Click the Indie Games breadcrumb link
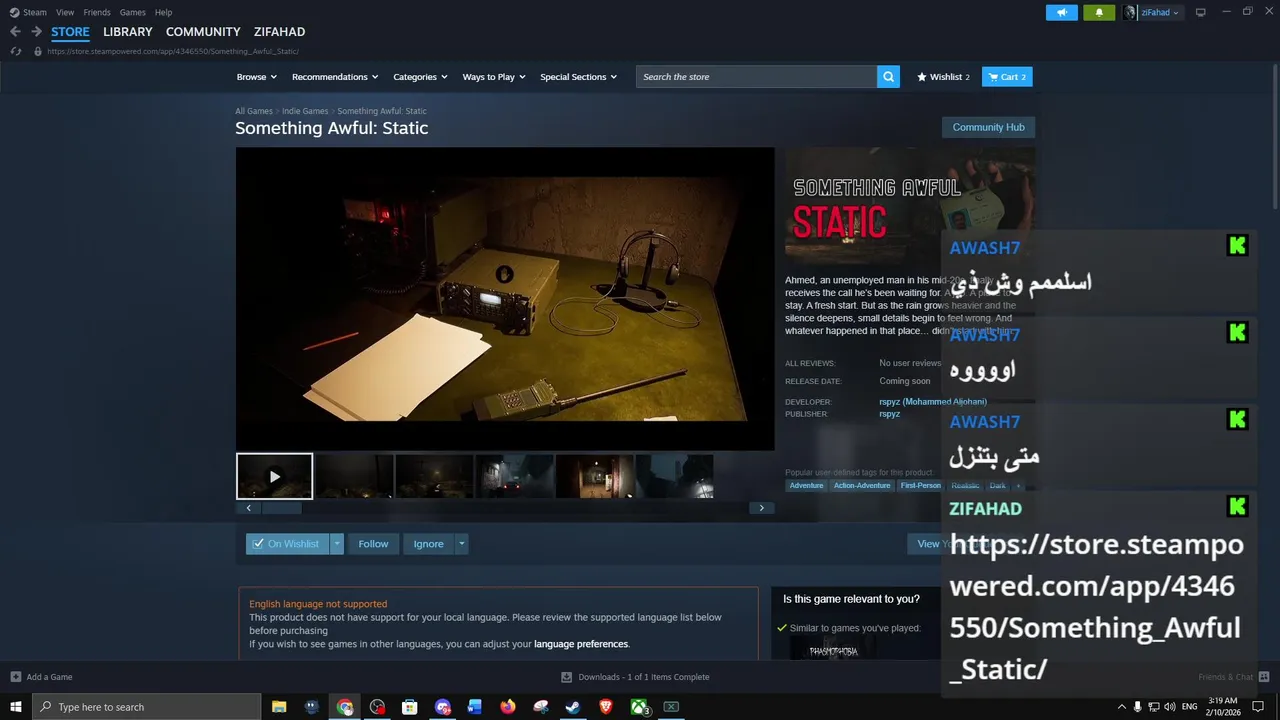Image resolution: width=1280 pixels, height=720 pixels. click(305, 111)
